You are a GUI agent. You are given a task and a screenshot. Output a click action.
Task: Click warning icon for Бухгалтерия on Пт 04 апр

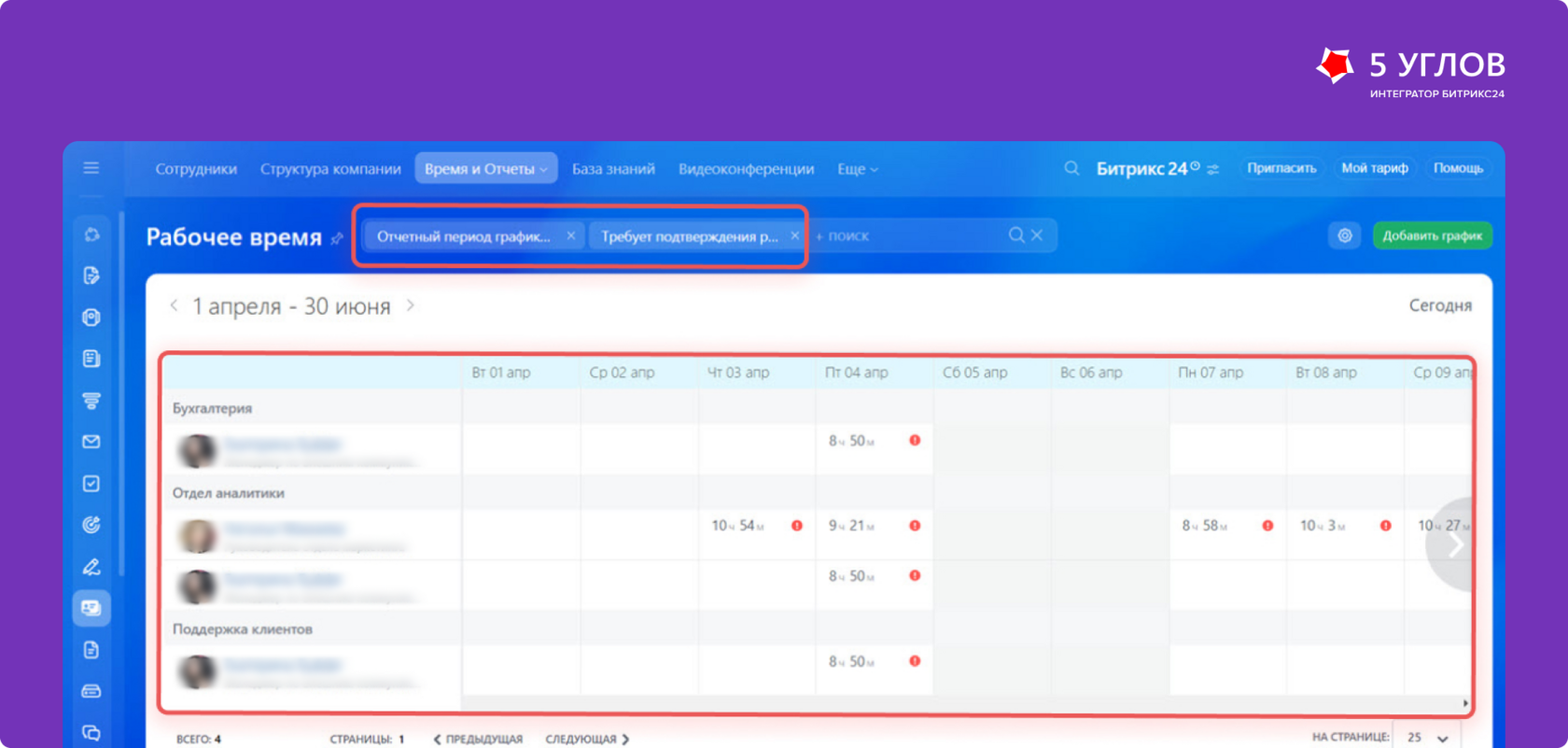[x=915, y=440]
